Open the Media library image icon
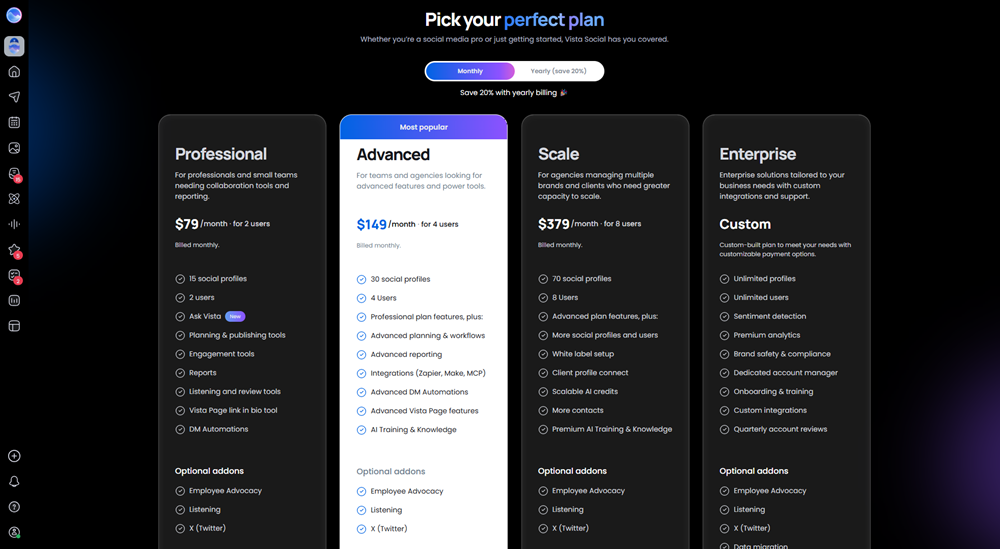The image size is (1000, 549). (14, 148)
